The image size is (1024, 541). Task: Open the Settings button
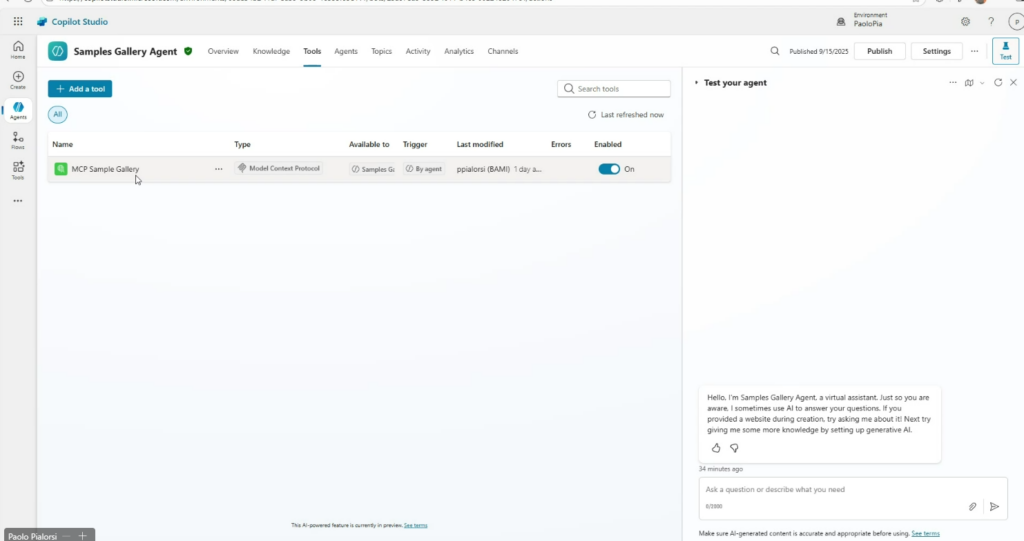click(x=936, y=51)
